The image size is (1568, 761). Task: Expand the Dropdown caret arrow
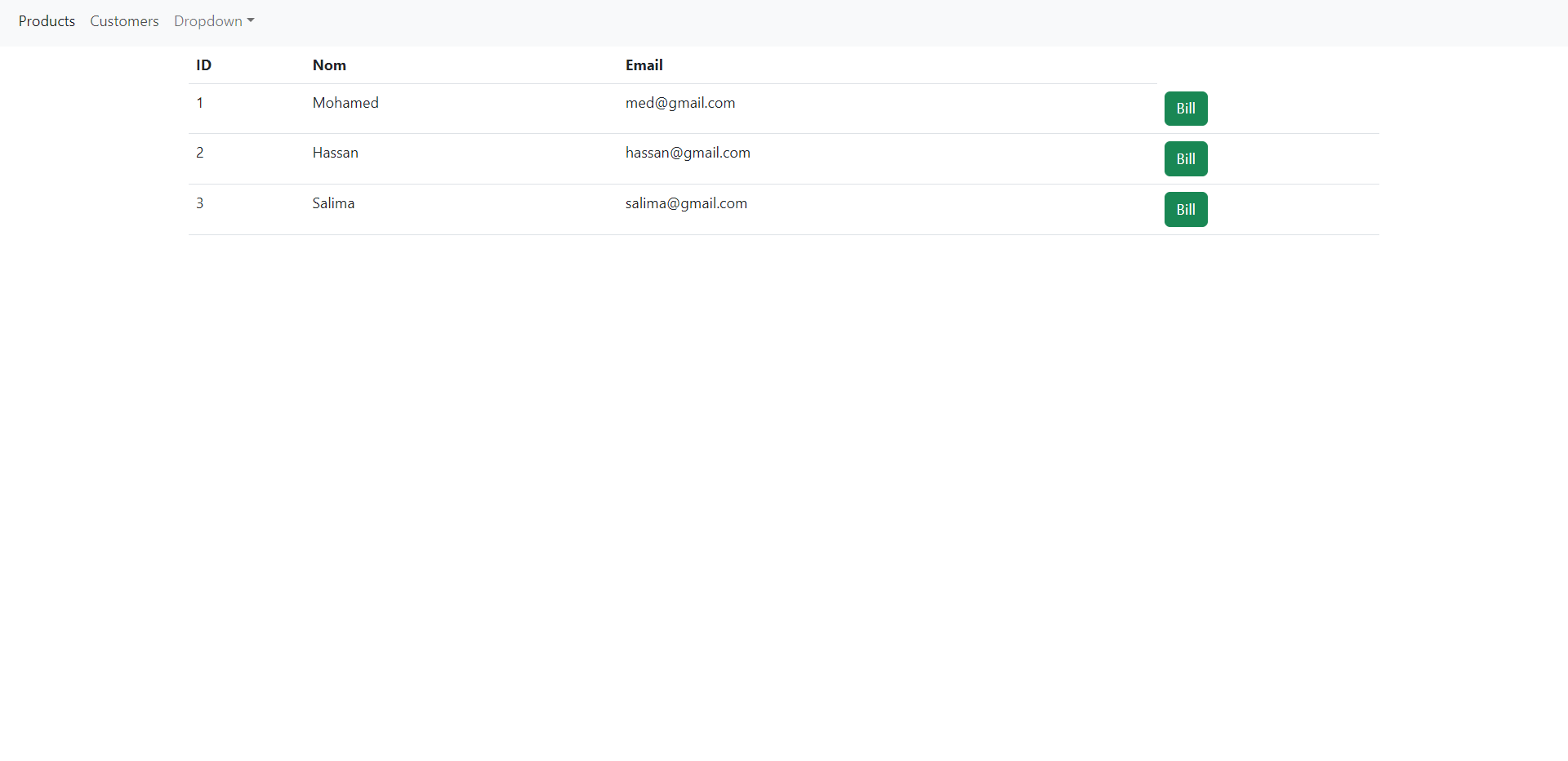pos(249,21)
